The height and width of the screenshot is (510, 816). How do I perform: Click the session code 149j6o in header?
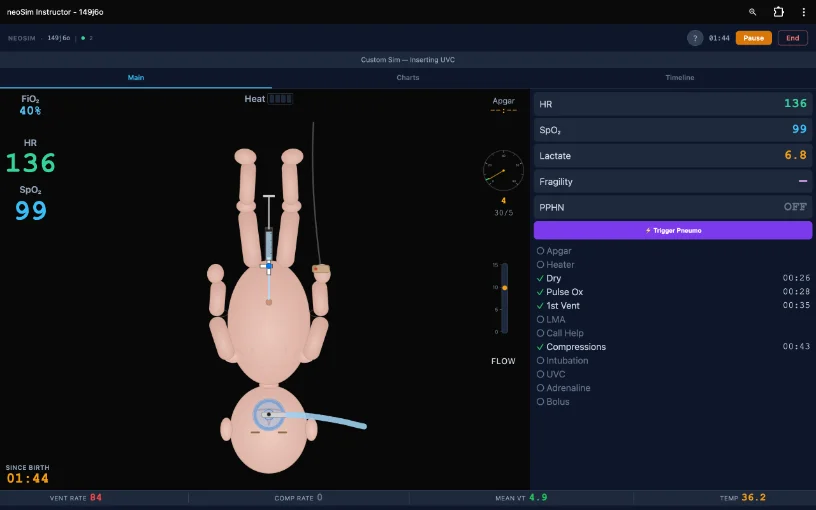coord(59,38)
